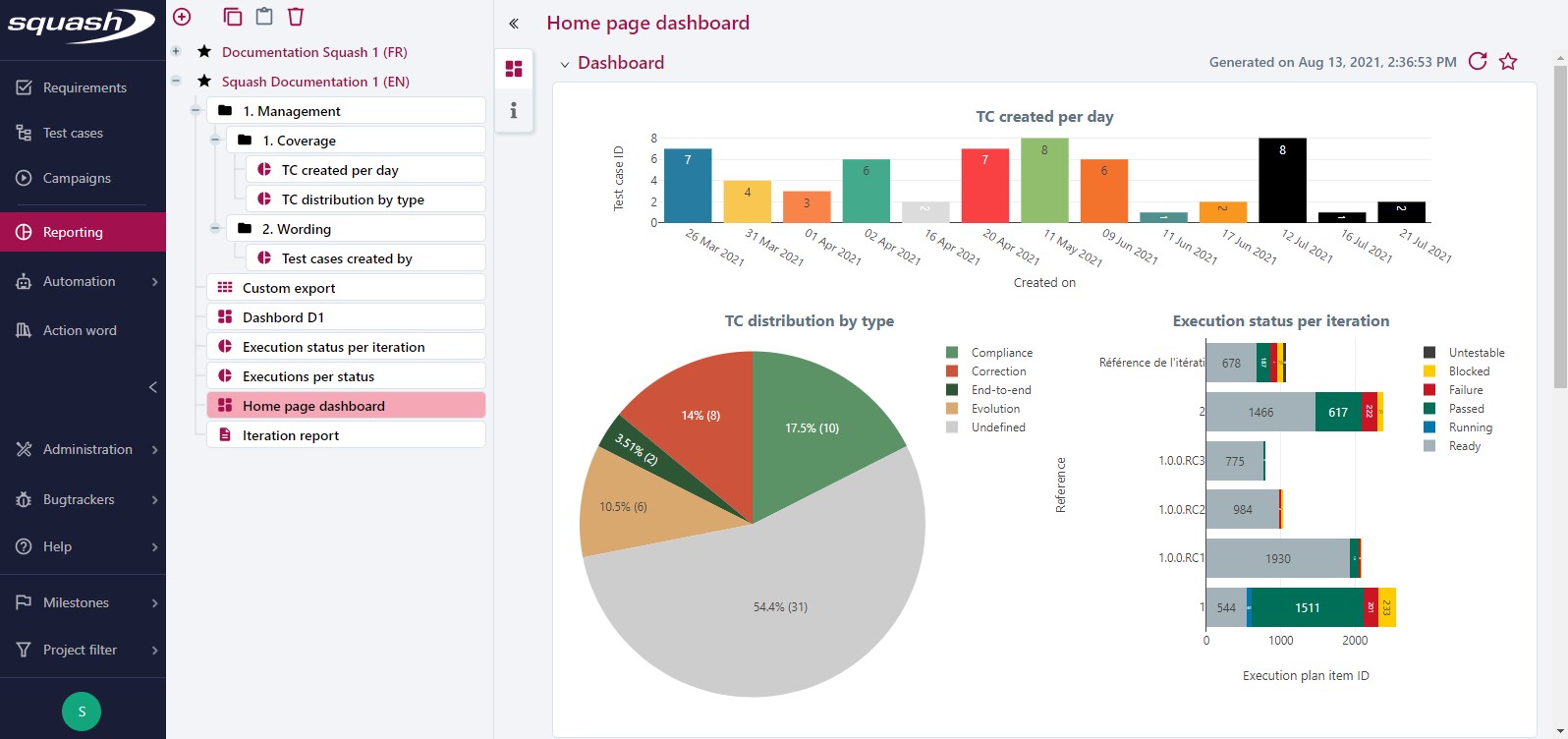Collapse the 1. Coverage folder
The width and height of the screenshot is (1568, 739).
(x=215, y=141)
